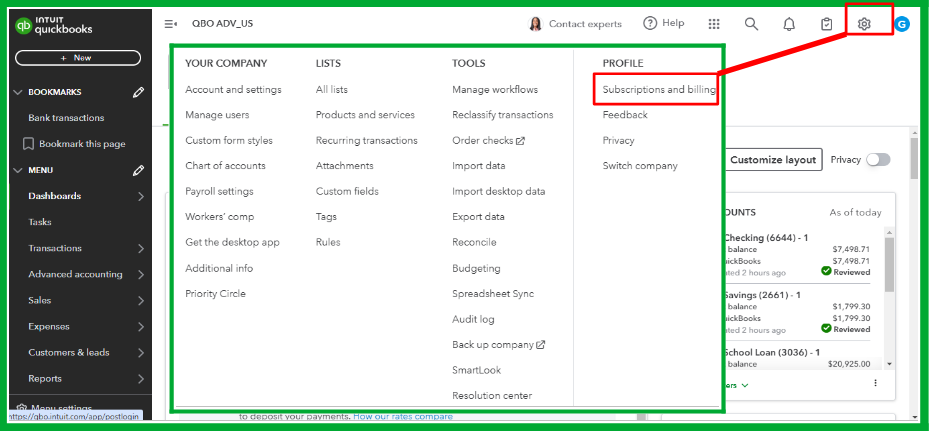Viewport: 930px width, 431px height.
Task: Open the clipboard tasks icon in header
Action: point(826,24)
